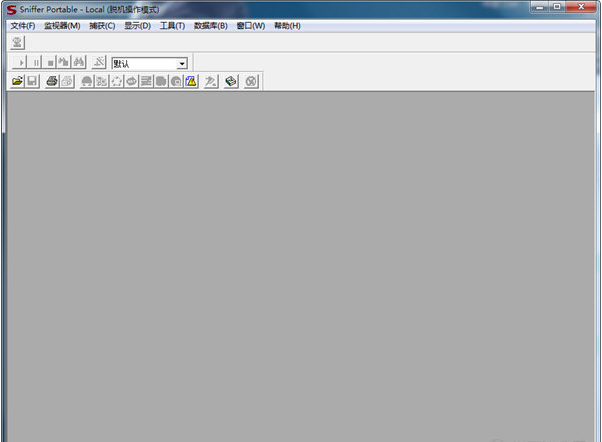Open the Host Table icon
Viewport: 602px width, 442px height.
(102, 81)
